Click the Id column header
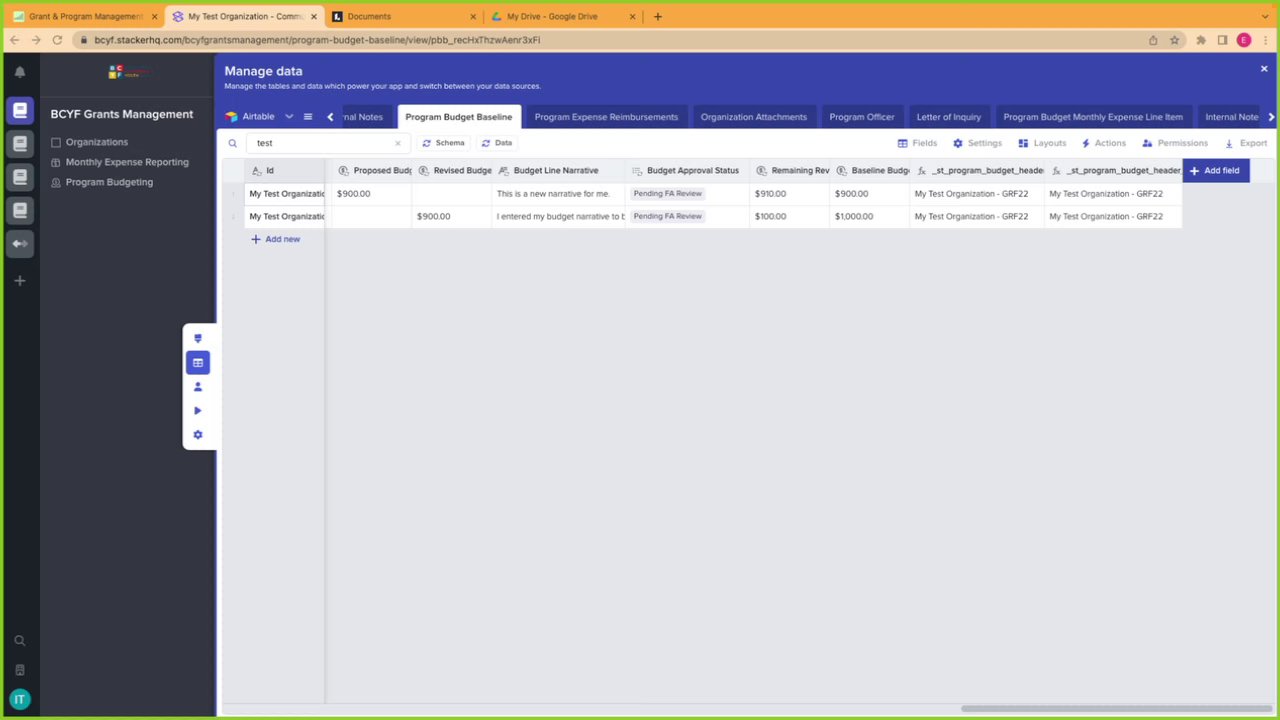This screenshot has height=720, width=1280. point(284,171)
